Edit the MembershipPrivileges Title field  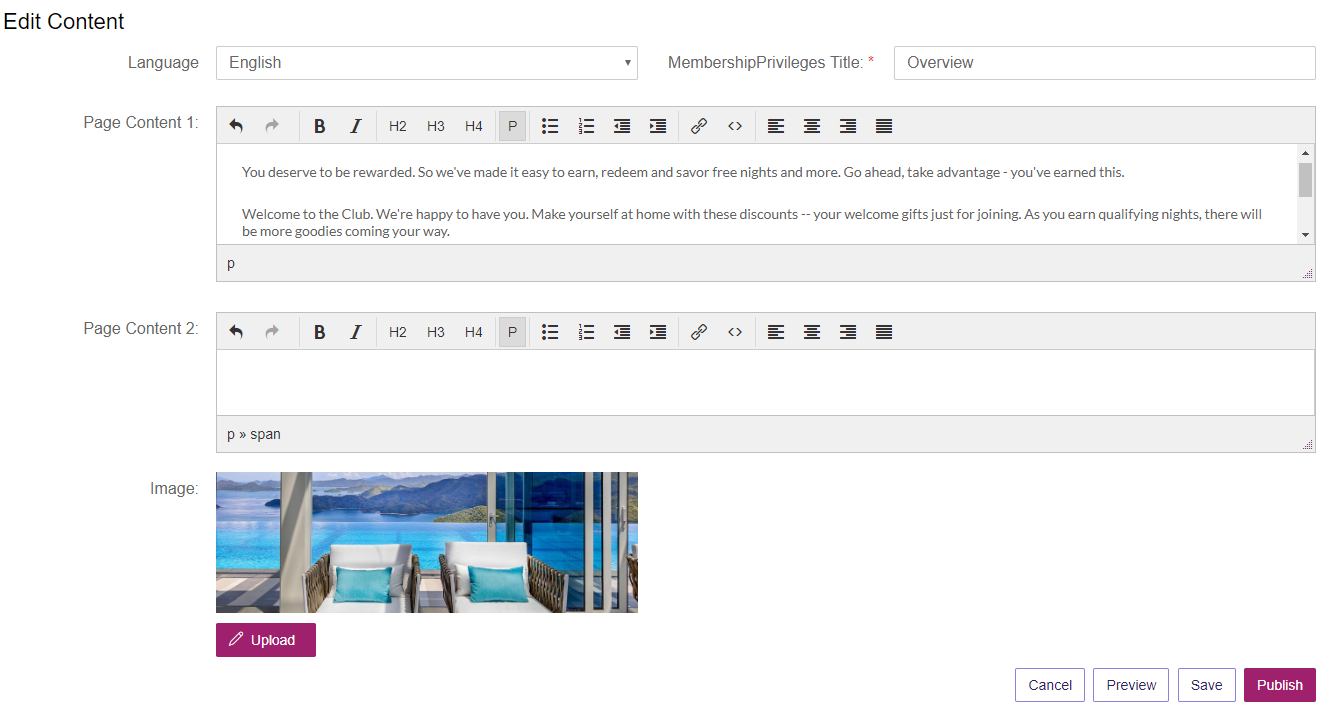pyautogui.click(x=1105, y=62)
